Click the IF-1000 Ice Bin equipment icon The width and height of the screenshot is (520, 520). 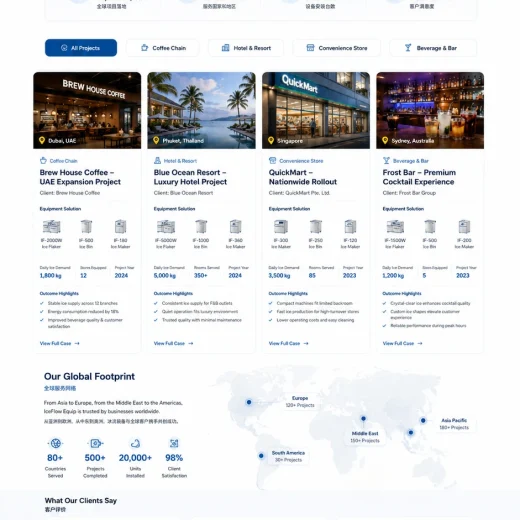point(201,227)
